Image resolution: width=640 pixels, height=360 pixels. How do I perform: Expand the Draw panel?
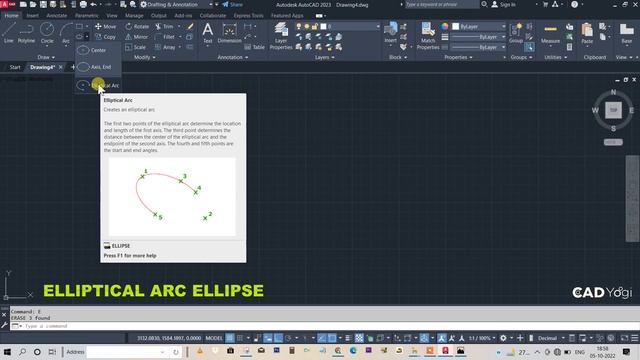pos(46,58)
